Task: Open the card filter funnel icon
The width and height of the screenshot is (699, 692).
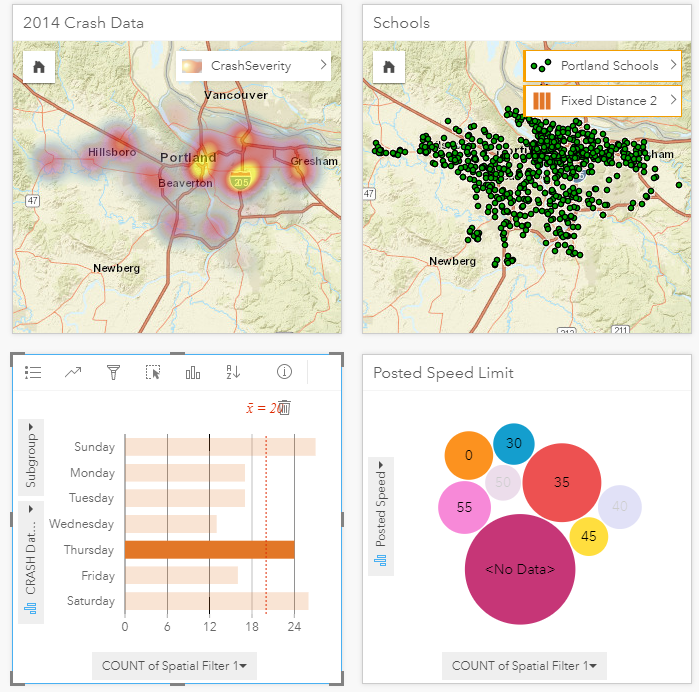Action: [113, 372]
